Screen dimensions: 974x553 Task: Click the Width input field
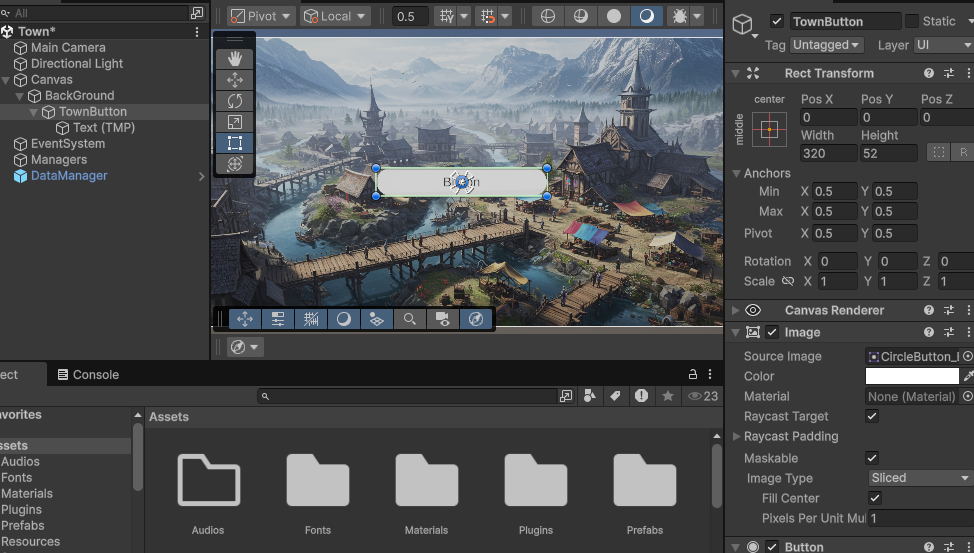pyautogui.click(x=828, y=153)
